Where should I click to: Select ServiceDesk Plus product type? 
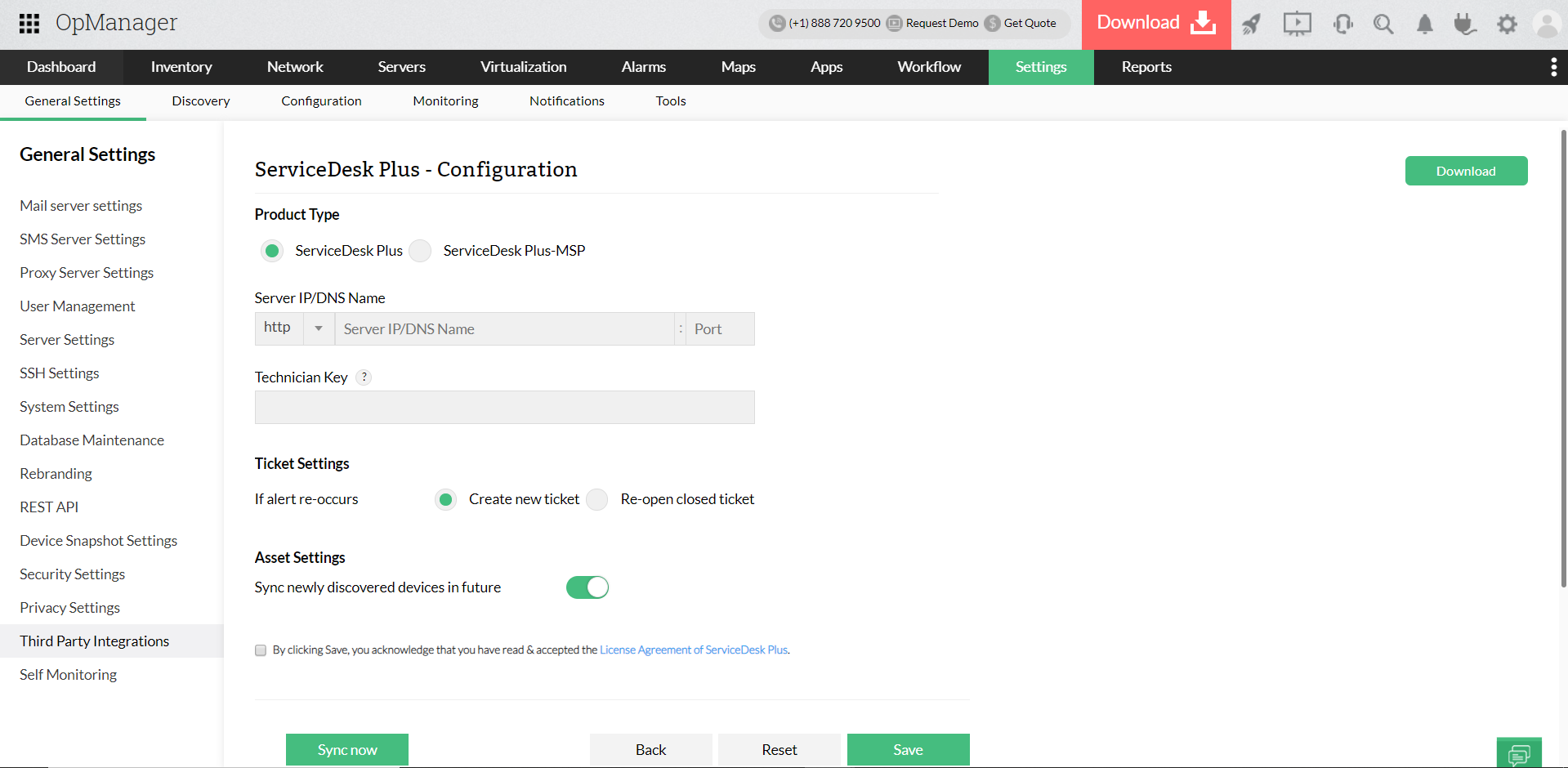[x=272, y=251]
